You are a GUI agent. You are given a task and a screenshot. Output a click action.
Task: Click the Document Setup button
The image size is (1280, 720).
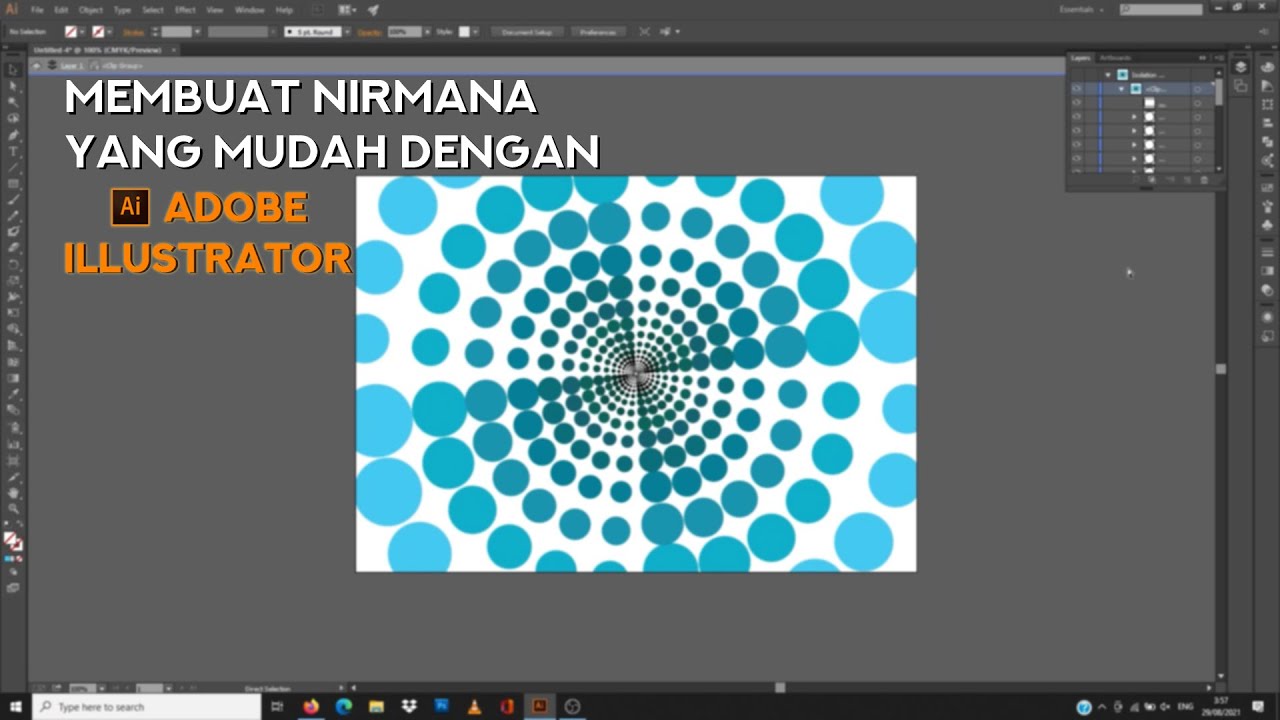(x=528, y=32)
